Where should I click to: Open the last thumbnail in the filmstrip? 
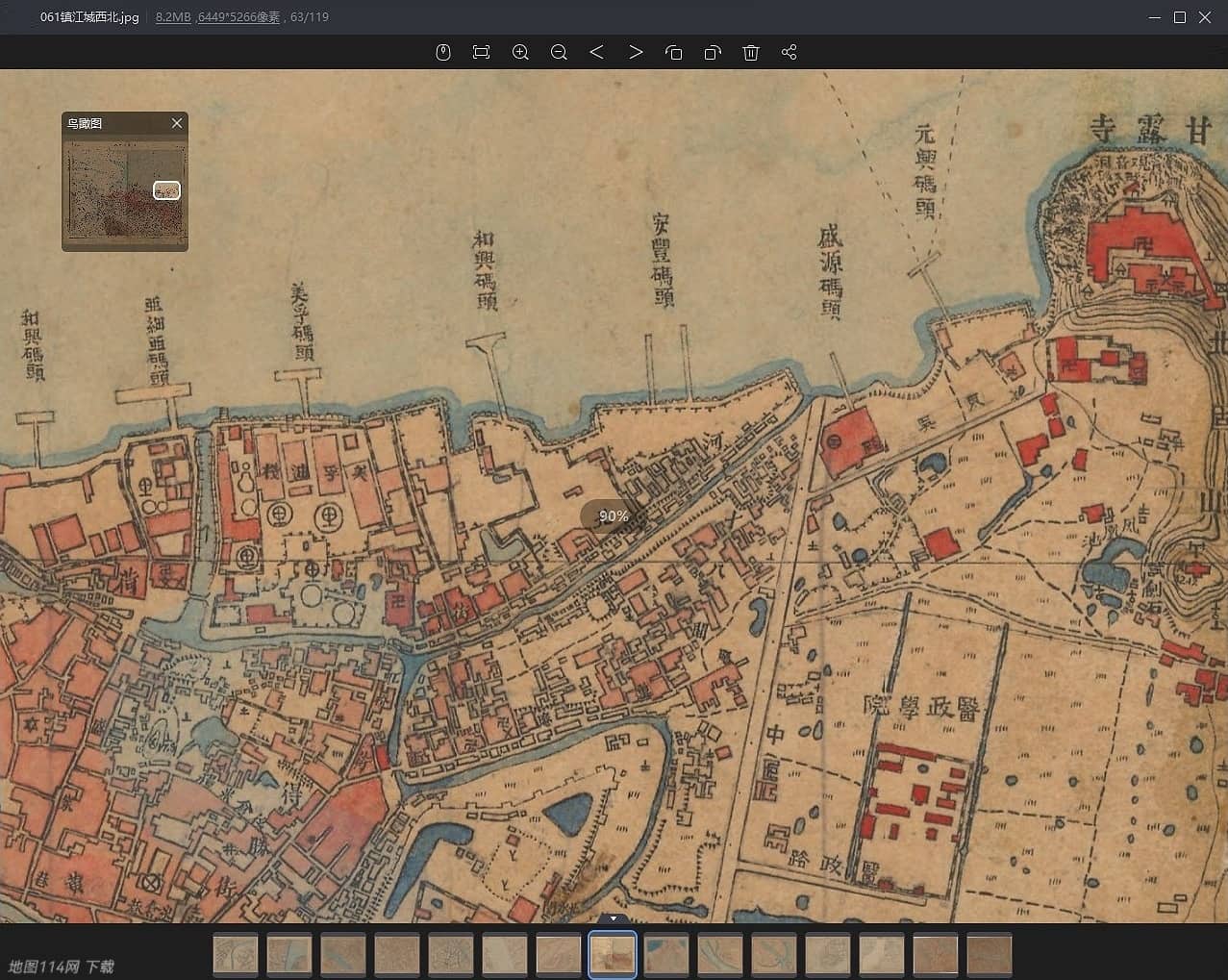coord(990,955)
